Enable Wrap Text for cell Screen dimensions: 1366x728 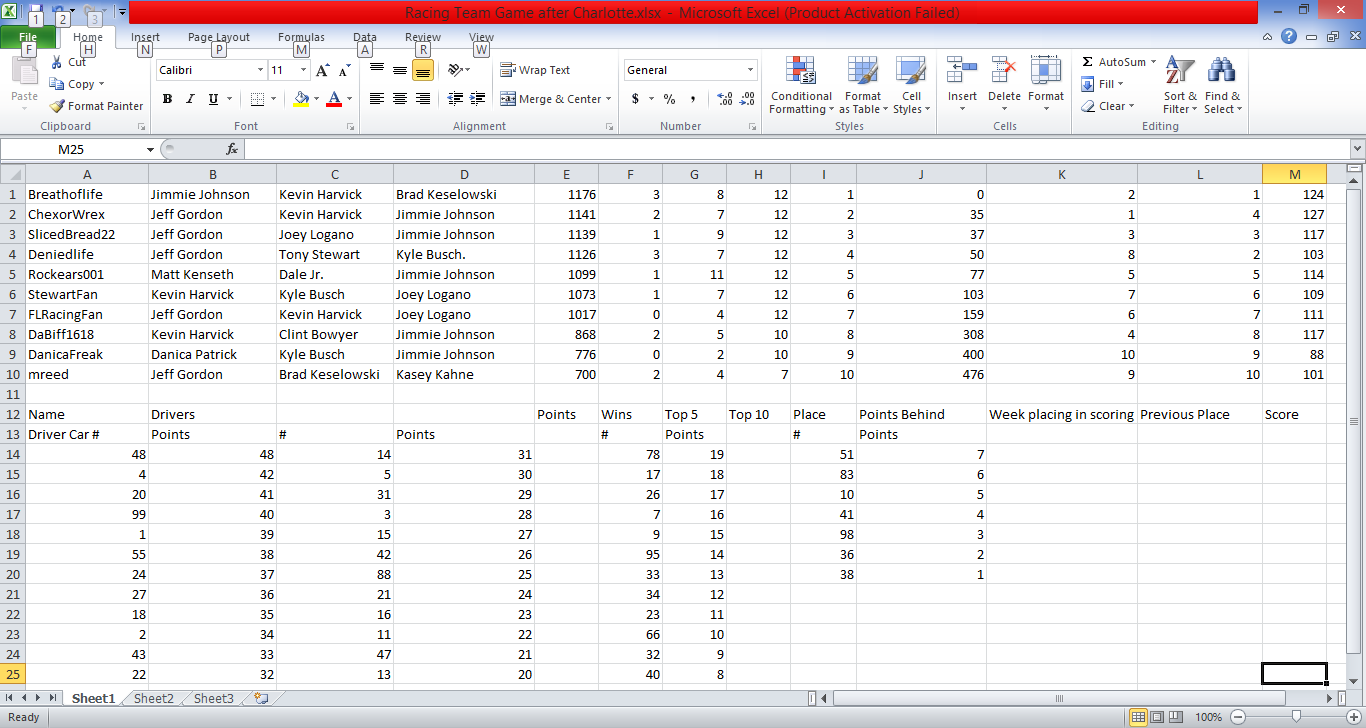(x=535, y=70)
